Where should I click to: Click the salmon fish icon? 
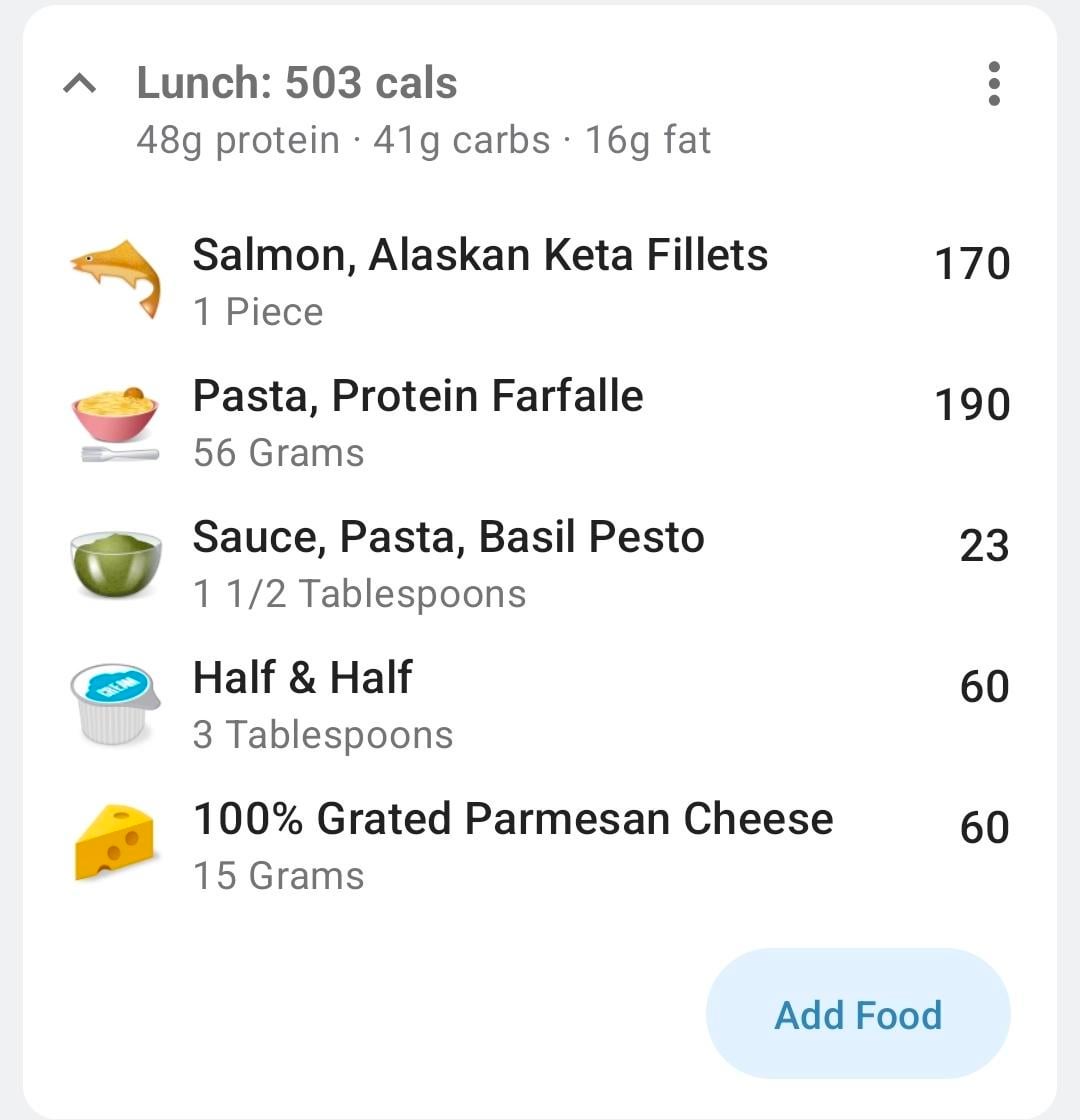[116, 277]
